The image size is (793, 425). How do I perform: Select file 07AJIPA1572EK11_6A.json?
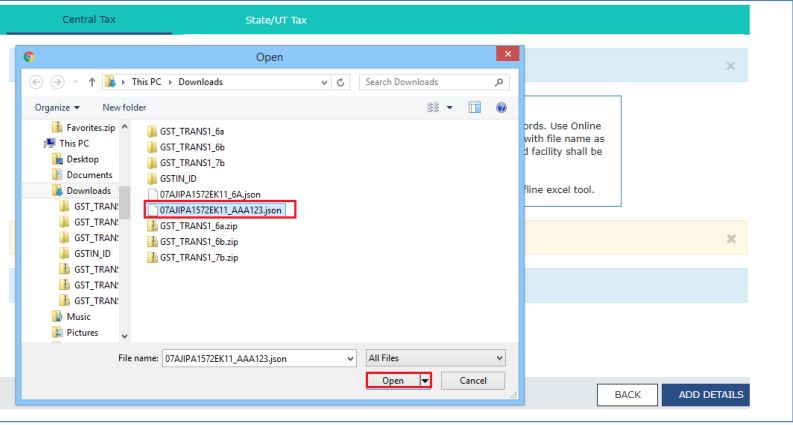click(204, 194)
